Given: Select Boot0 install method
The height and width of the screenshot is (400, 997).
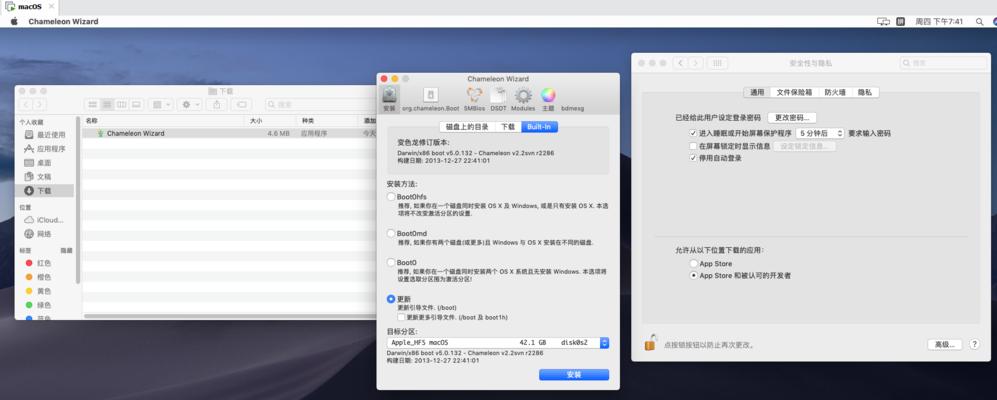Looking at the screenshot, I should pyautogui.click(x=391, y=263).
